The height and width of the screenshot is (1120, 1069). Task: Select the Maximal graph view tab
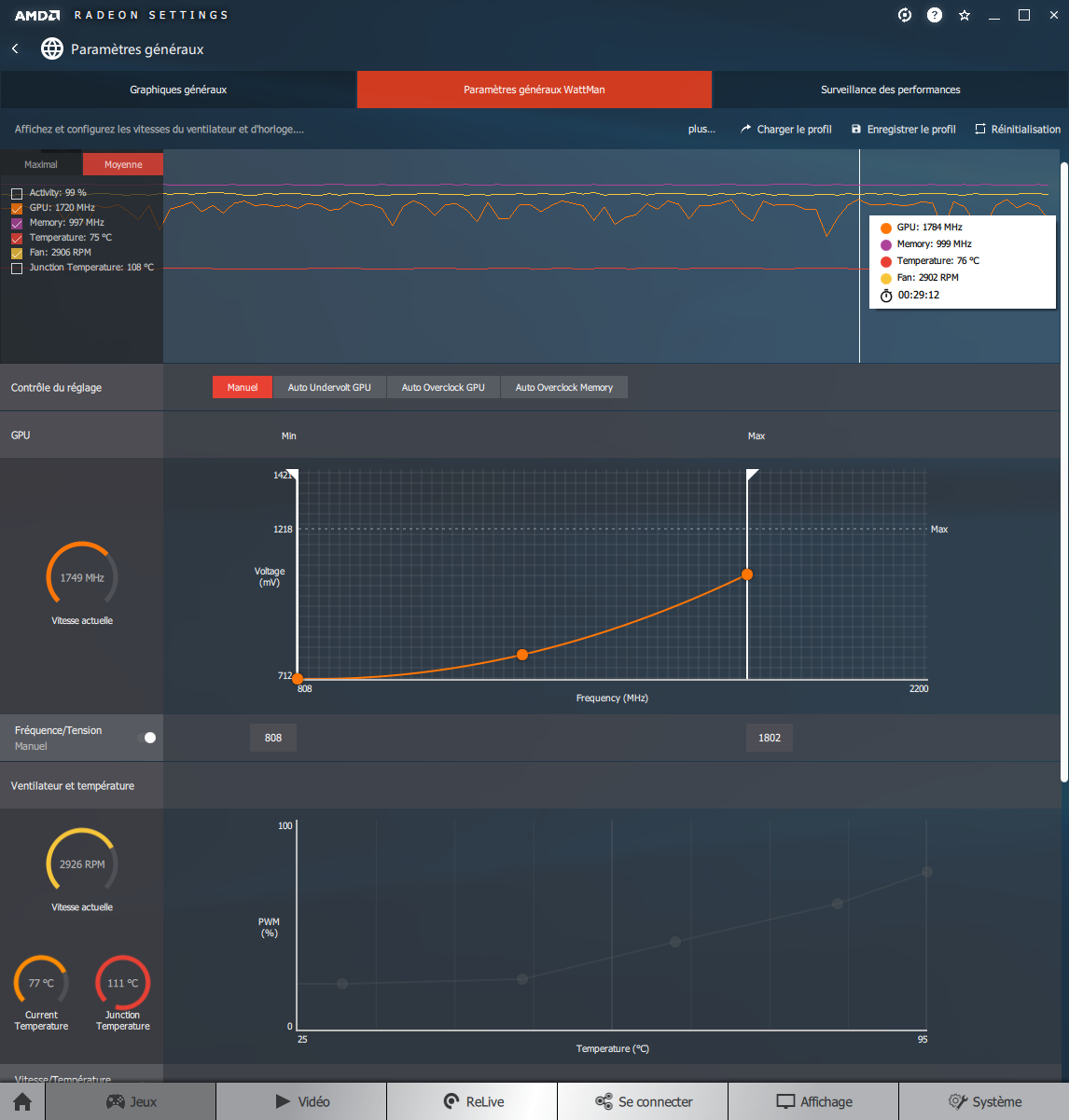41,164
